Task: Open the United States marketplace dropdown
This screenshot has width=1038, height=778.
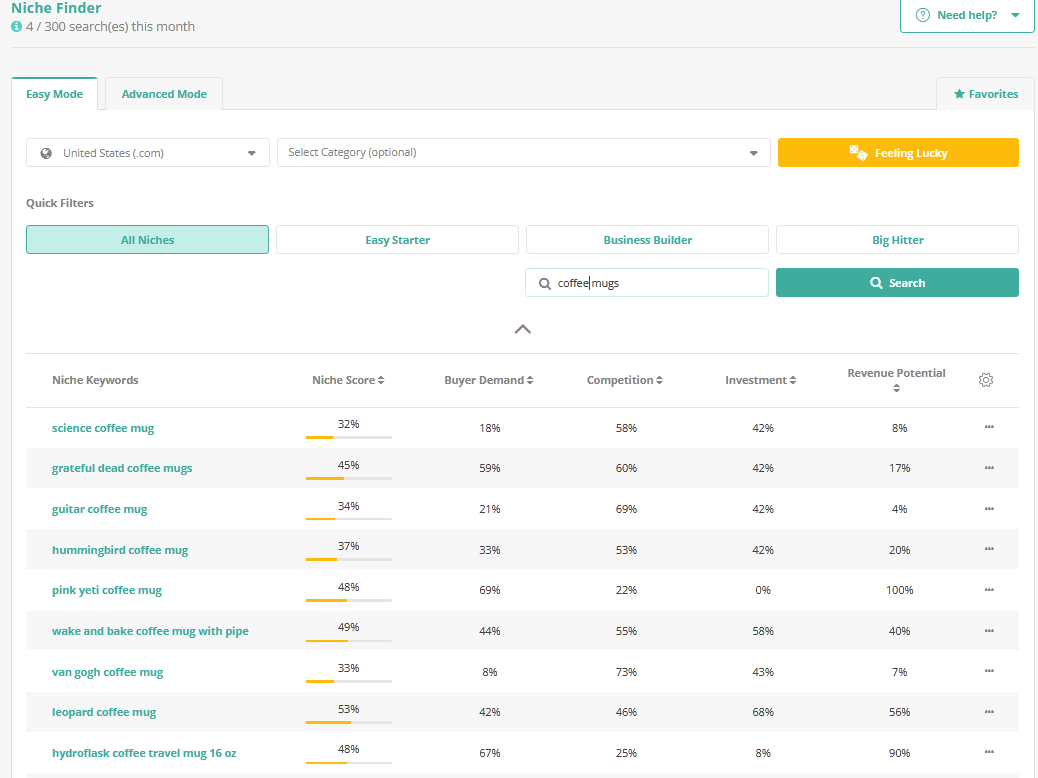Action: pyautogui.click(x=148, y=153)
